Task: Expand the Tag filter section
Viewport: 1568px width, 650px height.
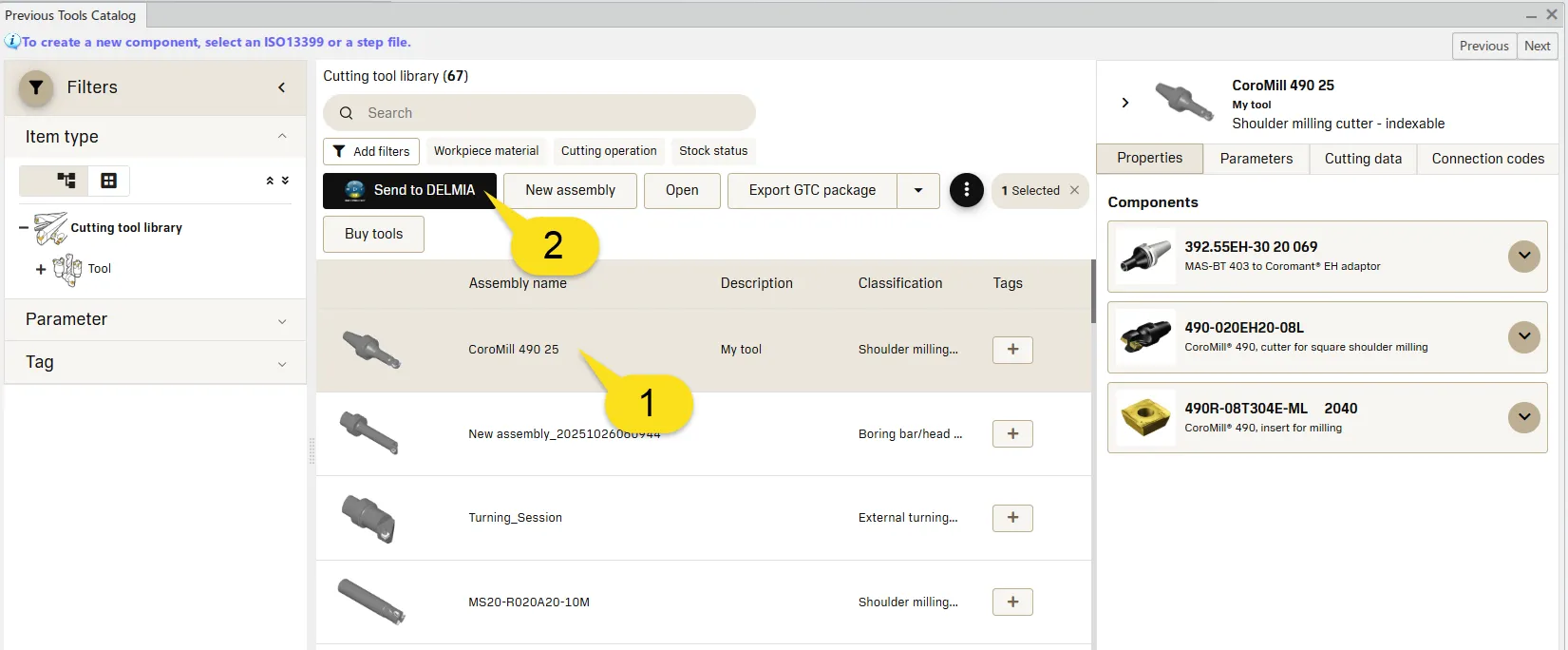Action: (282, 364)
